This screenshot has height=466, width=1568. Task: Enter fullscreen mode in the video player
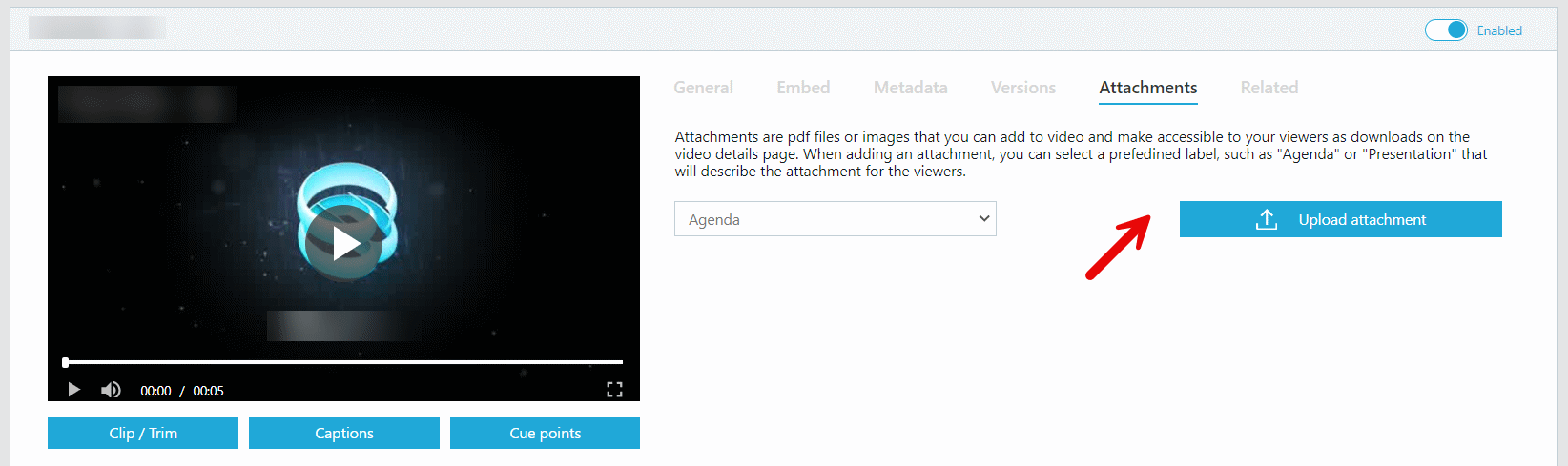pos(614,390)
